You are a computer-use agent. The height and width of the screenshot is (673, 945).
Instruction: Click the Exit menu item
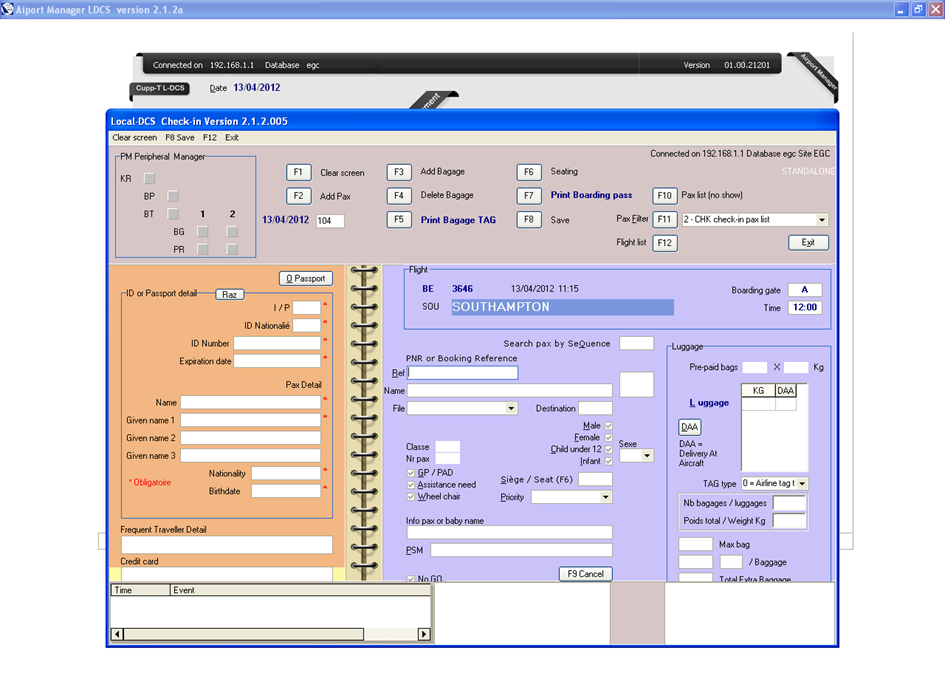click(x=232, y=137)
